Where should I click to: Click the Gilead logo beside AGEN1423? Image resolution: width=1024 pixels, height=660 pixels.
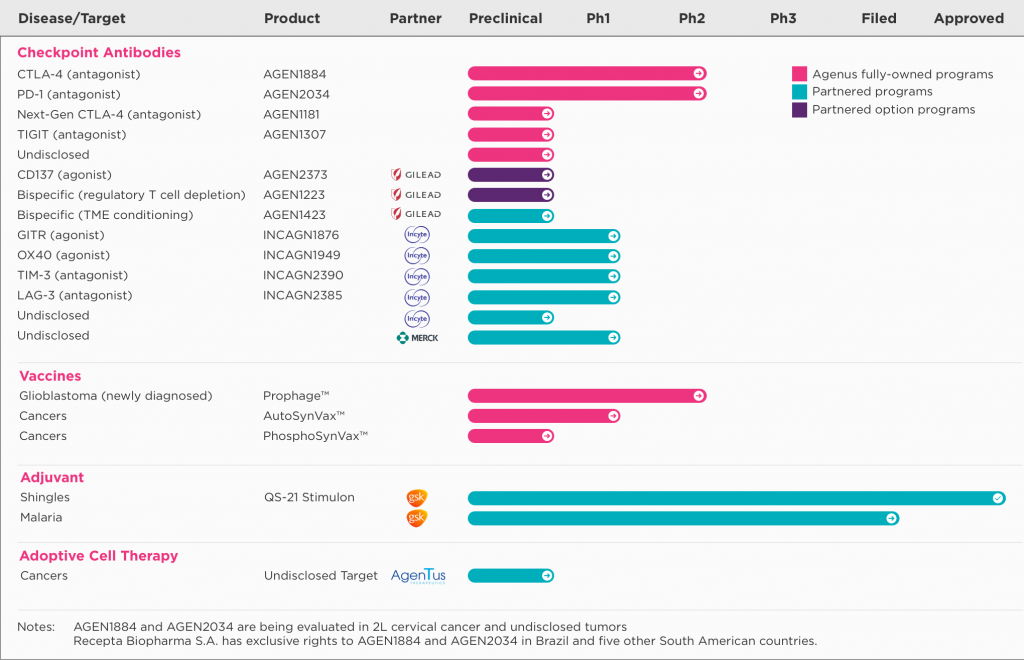416,214
